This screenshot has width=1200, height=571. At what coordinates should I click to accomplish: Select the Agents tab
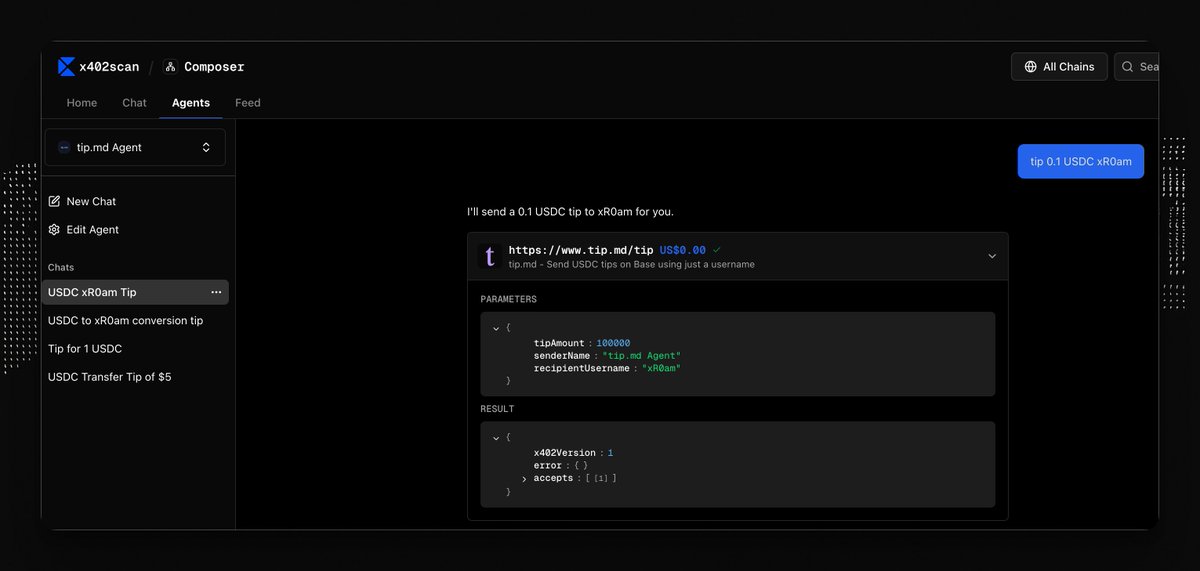coord(191,103)
